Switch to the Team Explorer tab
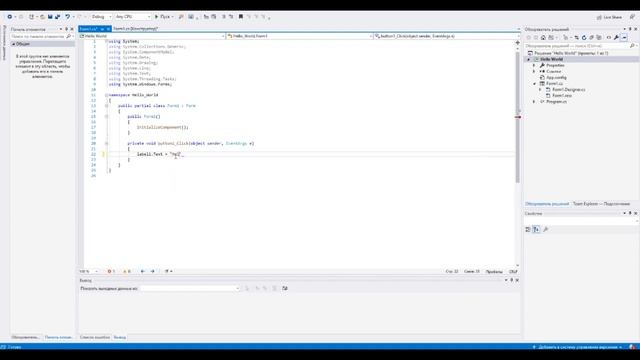 tap(601, 204)
